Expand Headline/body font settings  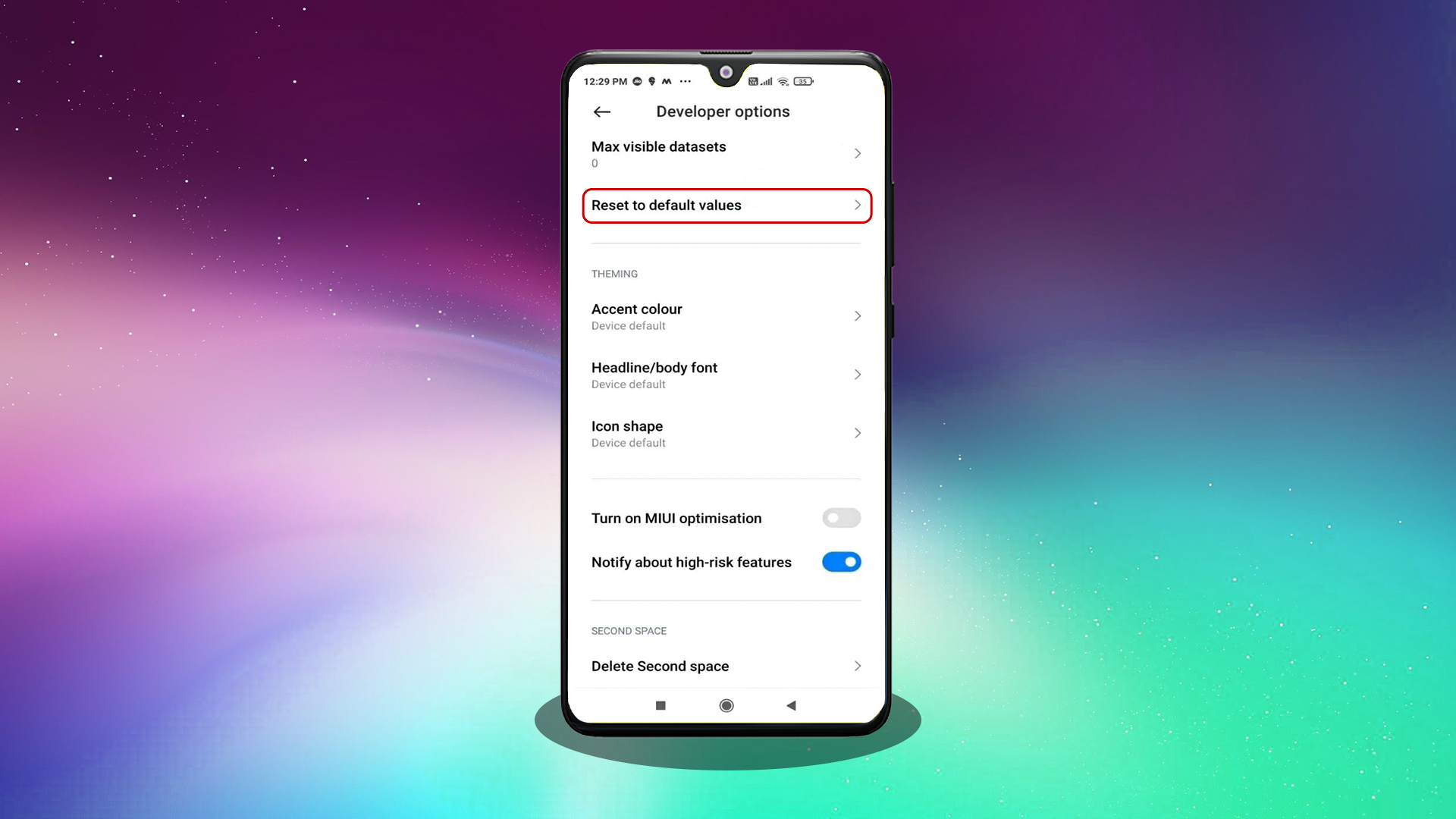pos(726,374)
